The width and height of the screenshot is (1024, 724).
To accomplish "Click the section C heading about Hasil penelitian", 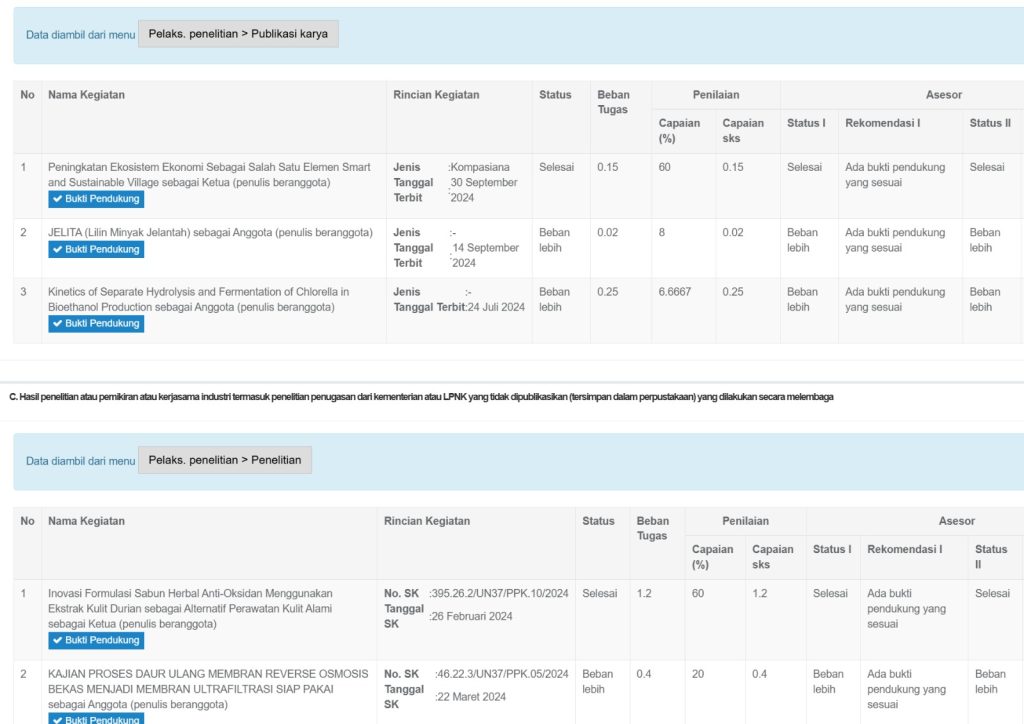I will (x=420, y=397).
